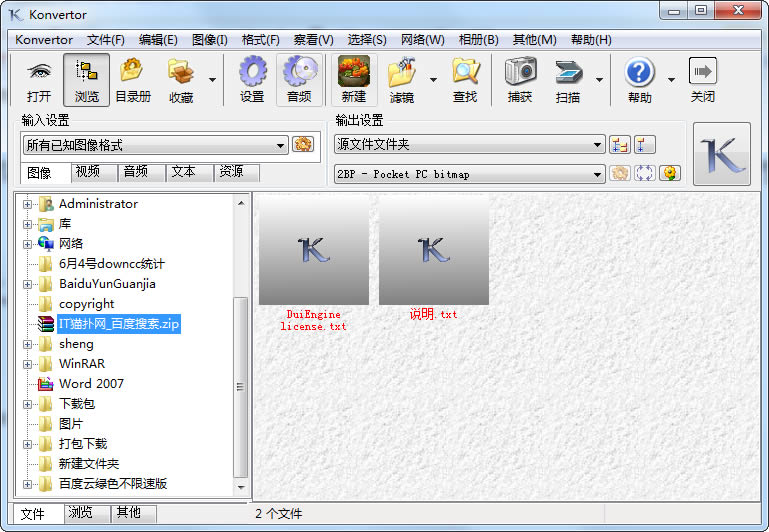
Task: Select IT猫扑网_百度搜索.zip in the tree
Action: click(119, 324)
